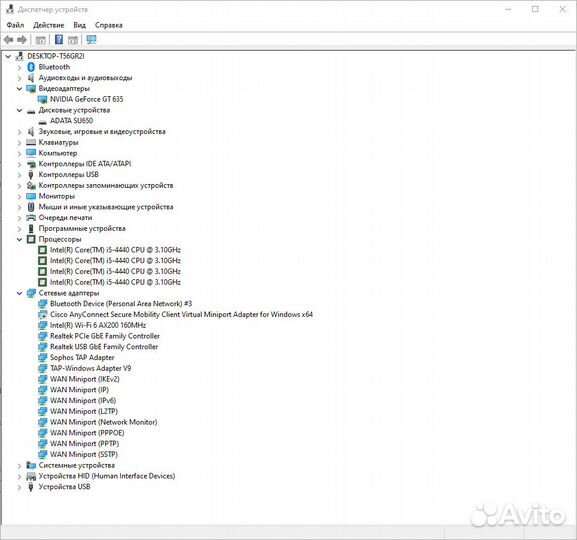
Task: Click the Аудиовходы и аудиовыходы speaker icon
Action: 31,78
